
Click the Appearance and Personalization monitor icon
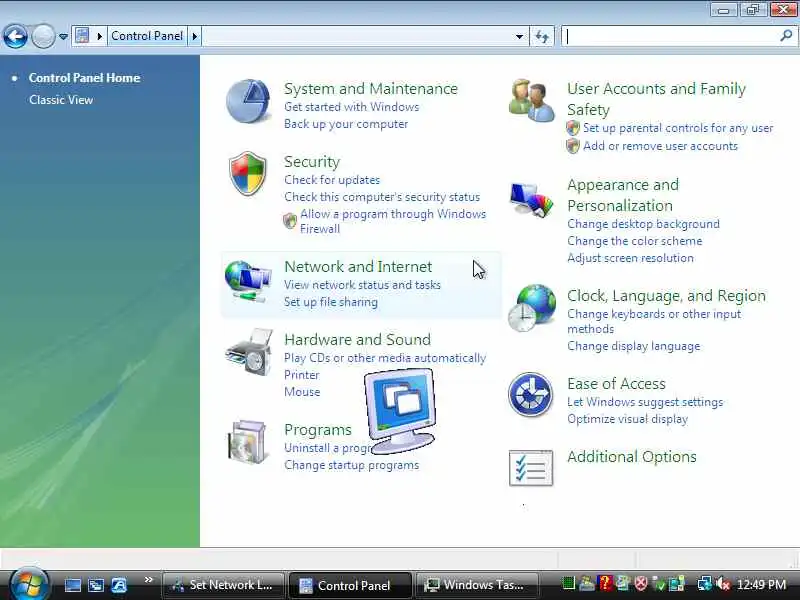531,200
